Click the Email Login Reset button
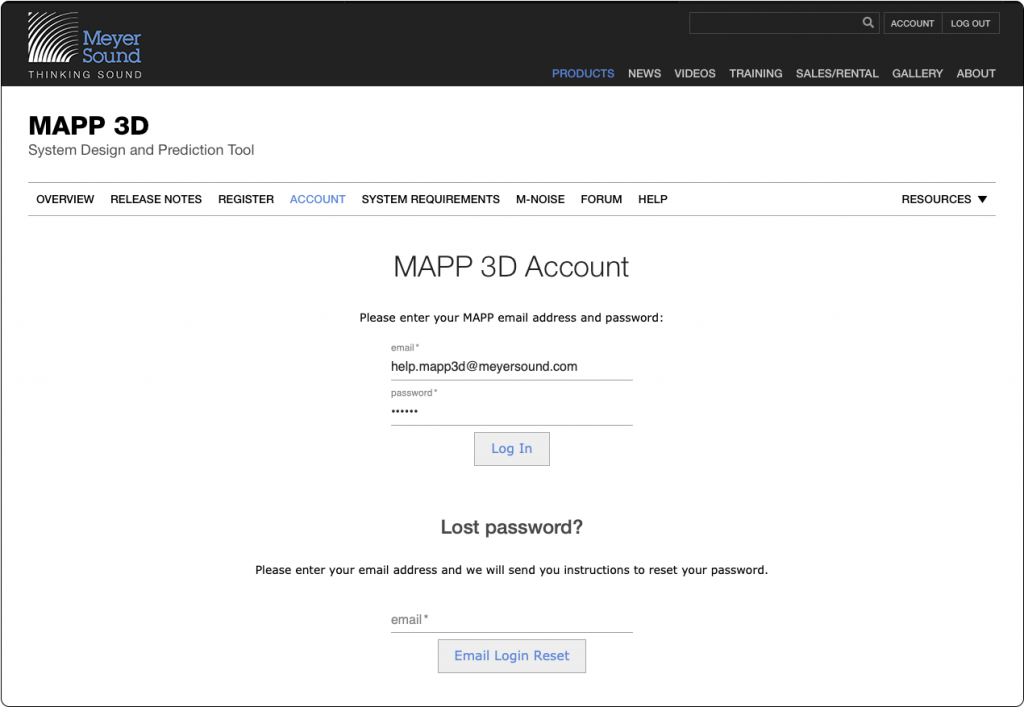The height and width of the screenshot is (707, 1024). (x=511, y=656)
